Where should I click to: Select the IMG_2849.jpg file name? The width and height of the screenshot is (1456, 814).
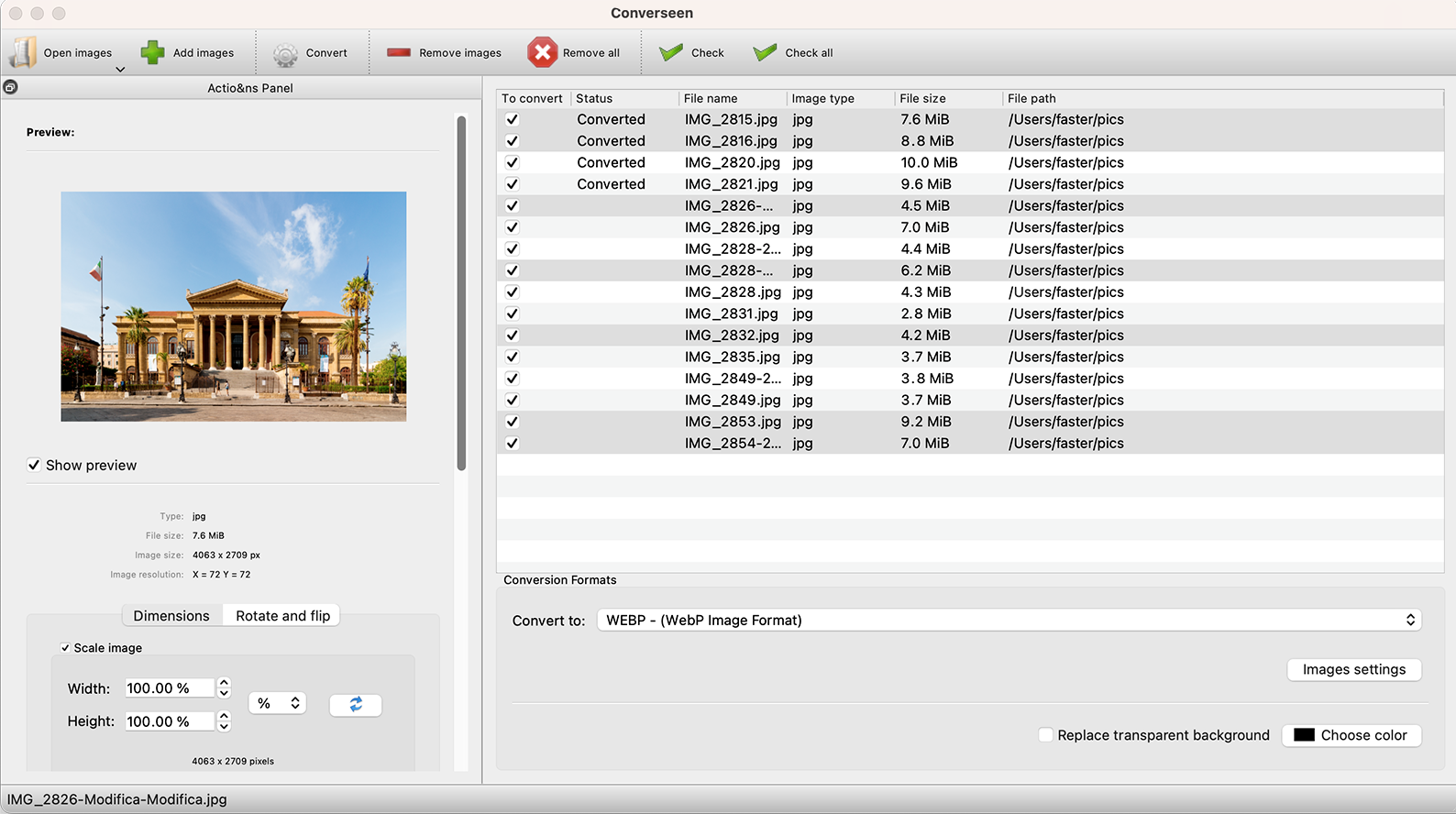[733, 400]
